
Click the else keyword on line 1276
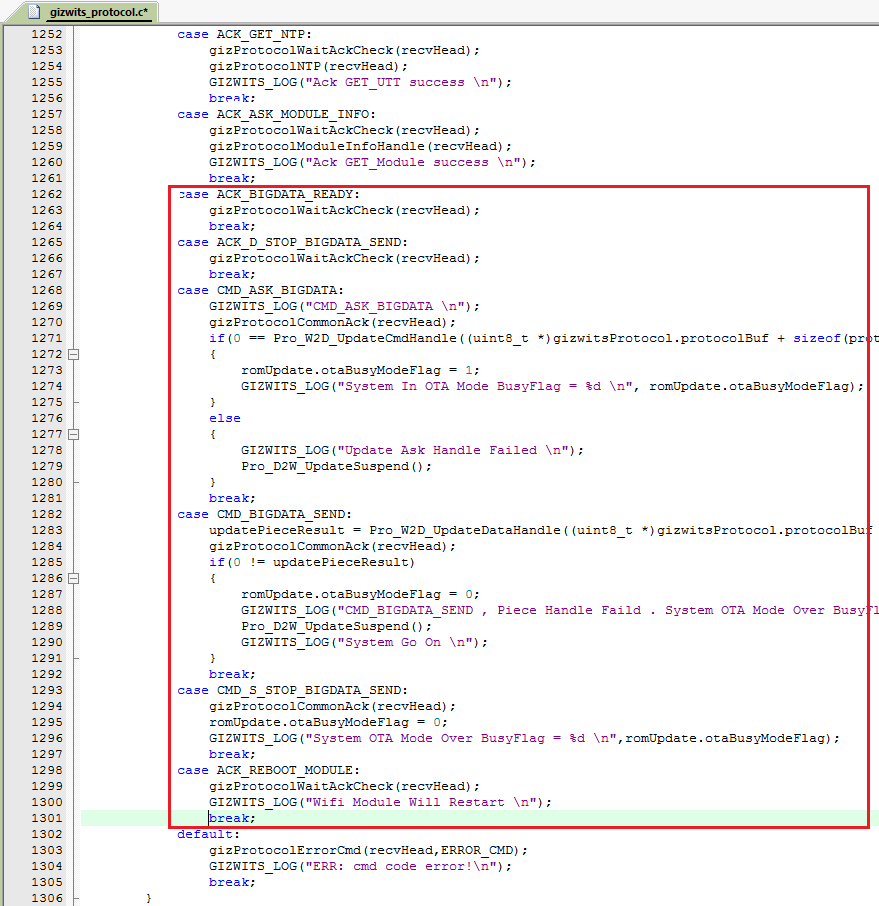[224, 418]
